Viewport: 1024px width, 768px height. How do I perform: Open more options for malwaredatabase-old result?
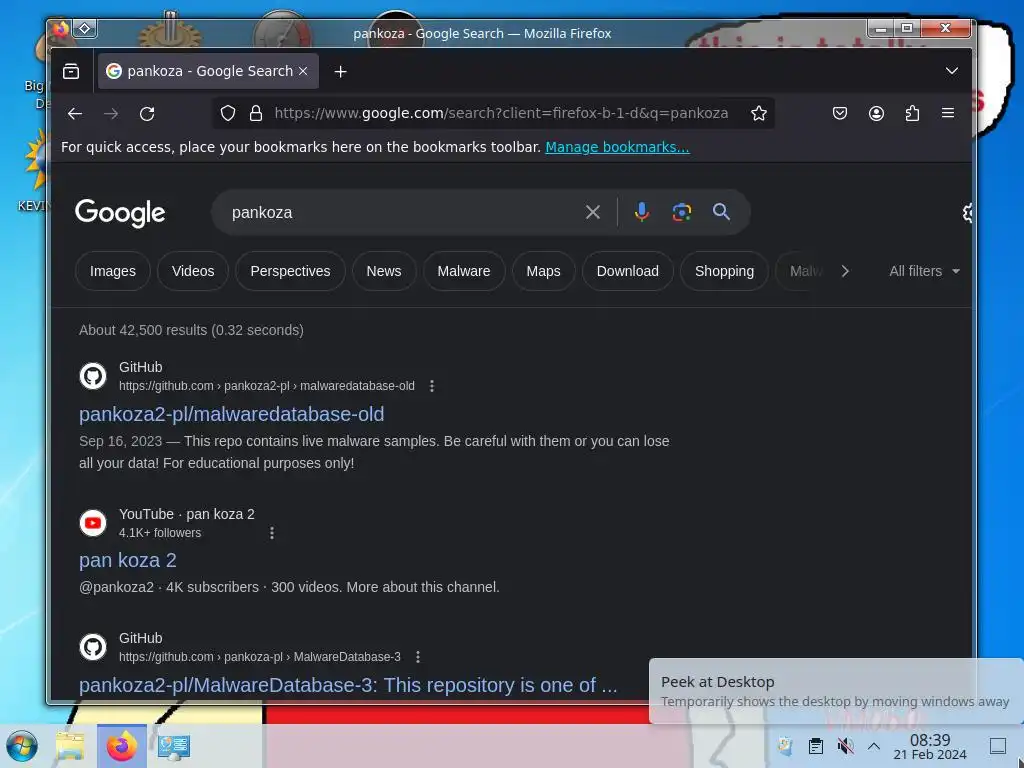(x=432, y=386)
